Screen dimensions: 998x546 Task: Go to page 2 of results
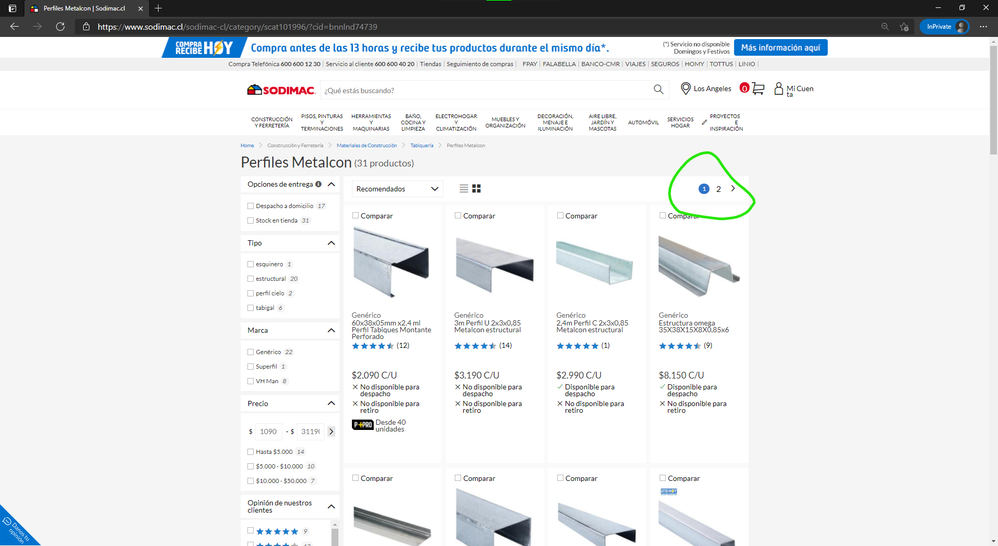click(719, 189)
